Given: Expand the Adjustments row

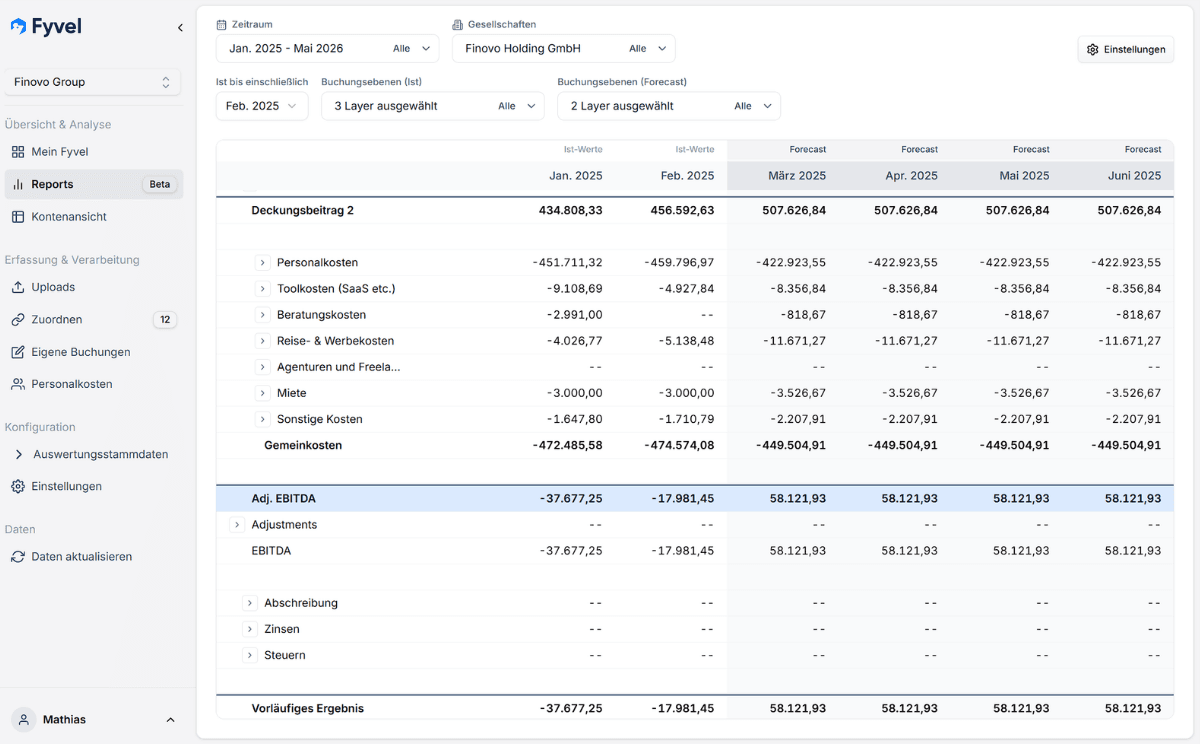Looking at the screenshot, I should point(237,525).
